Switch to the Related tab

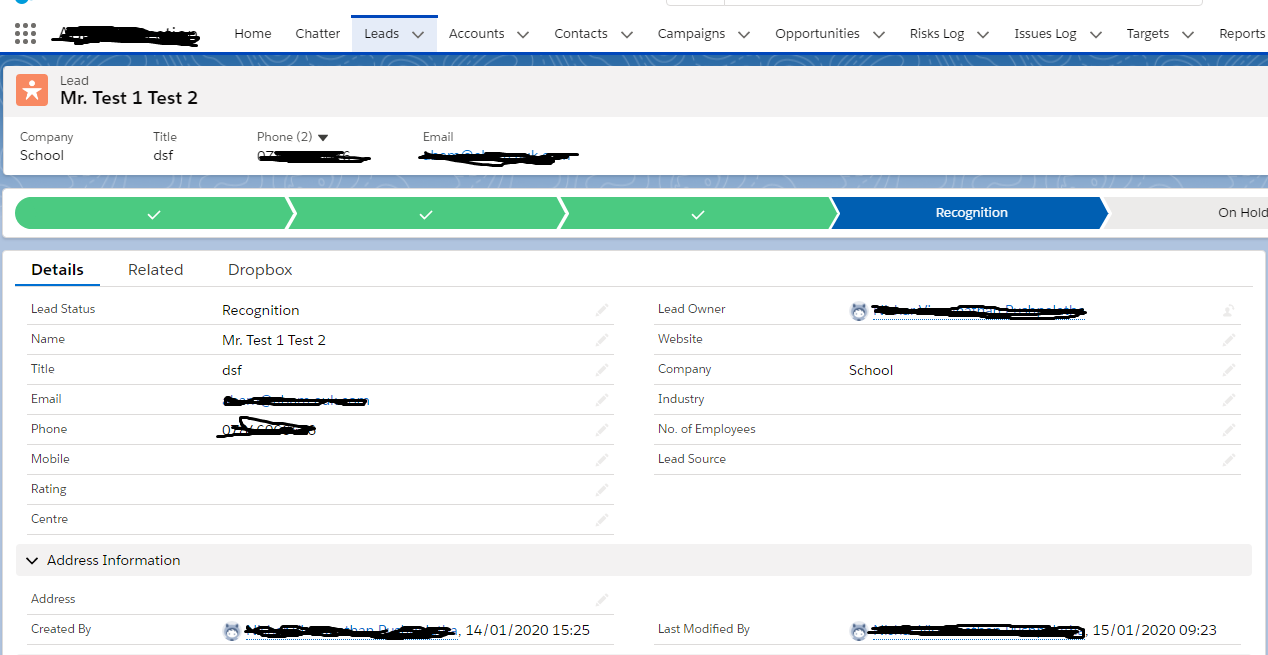point(155,269)
